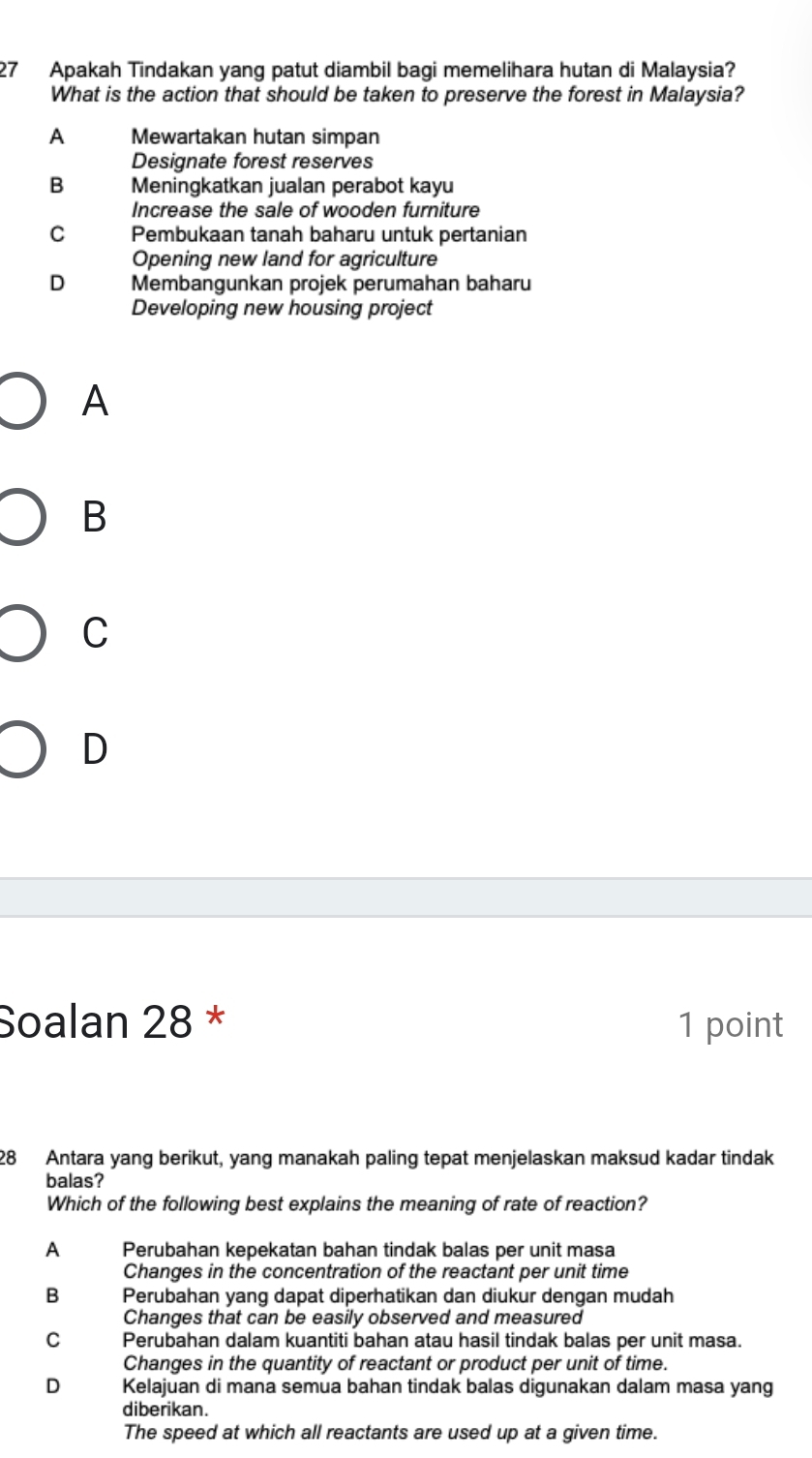Click the 'Soalan 28' question heading
812x1458 pixels.
(x=97, y=1021)
